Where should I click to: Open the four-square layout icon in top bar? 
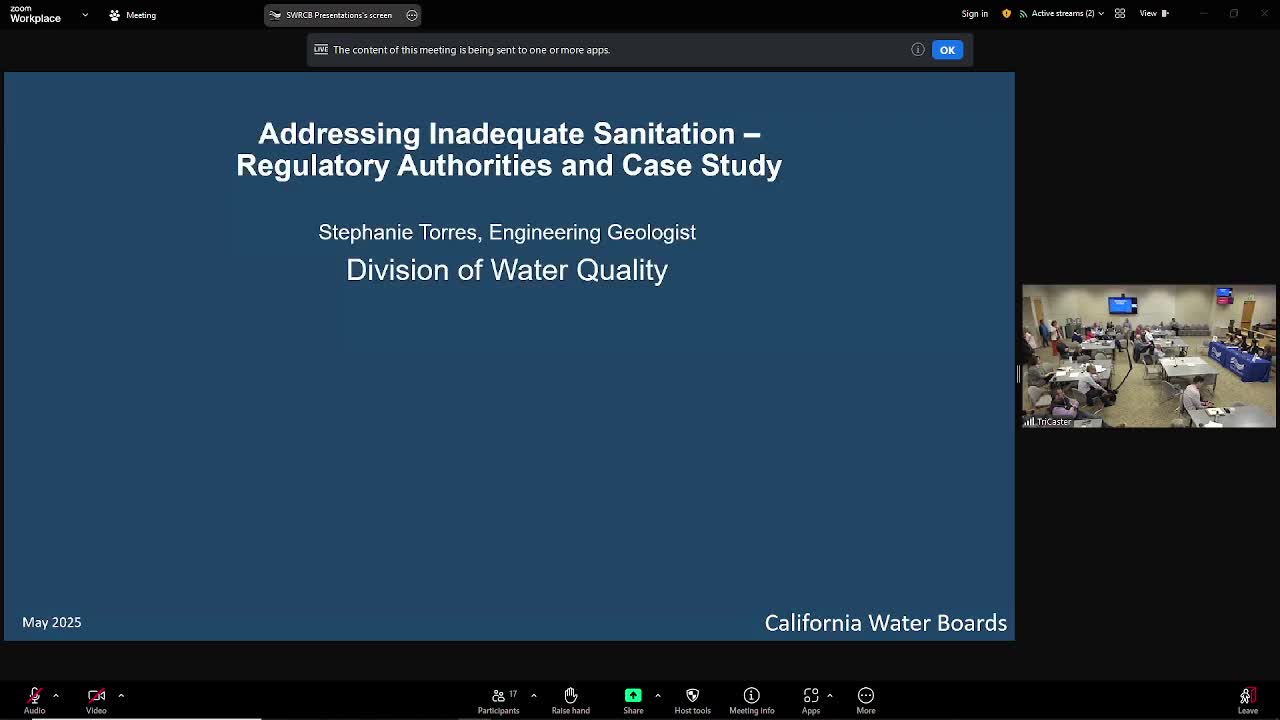point(1120,14)
